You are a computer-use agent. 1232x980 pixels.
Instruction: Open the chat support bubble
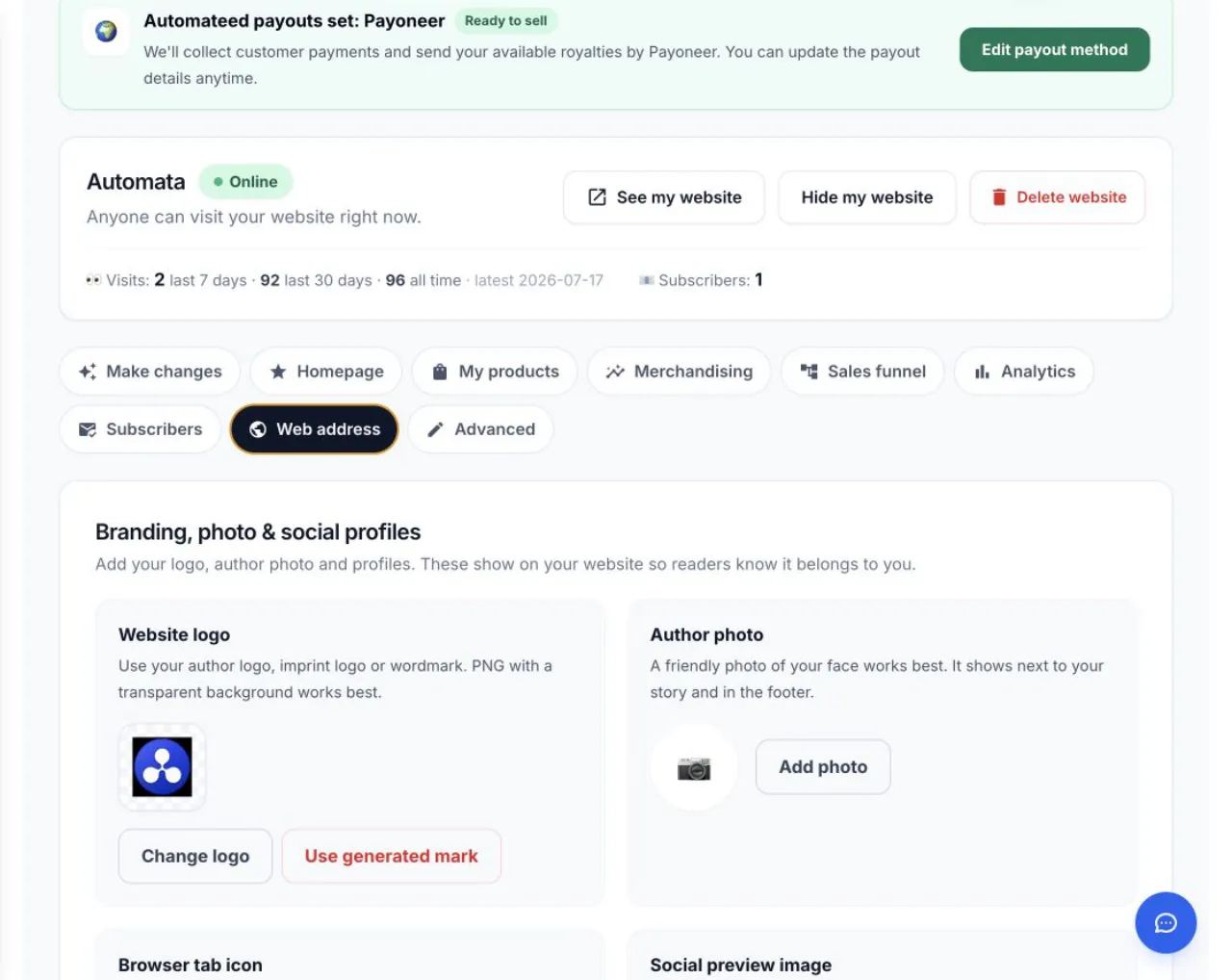pyautogui.click(x=1166, y=923)
